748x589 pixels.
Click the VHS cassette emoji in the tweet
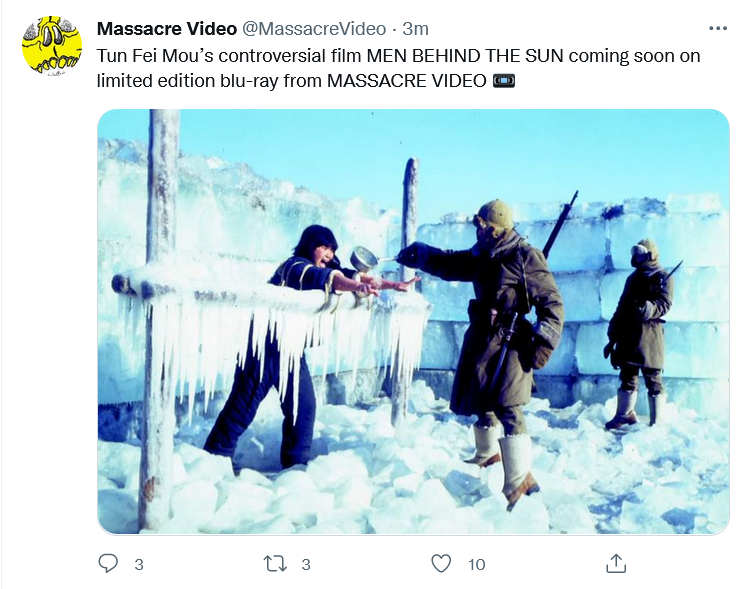(503, 81)
